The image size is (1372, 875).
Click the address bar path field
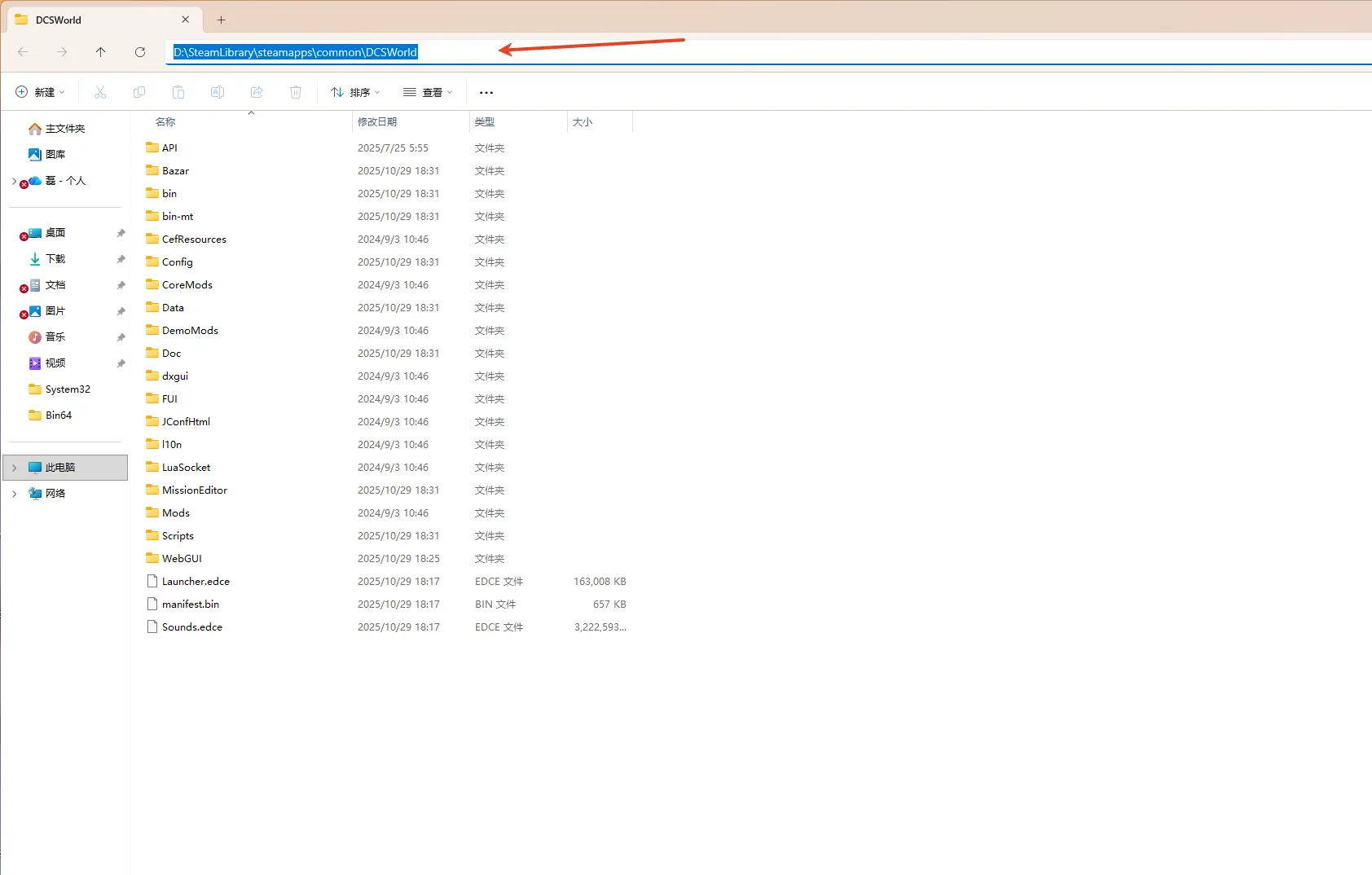(768, 52)
